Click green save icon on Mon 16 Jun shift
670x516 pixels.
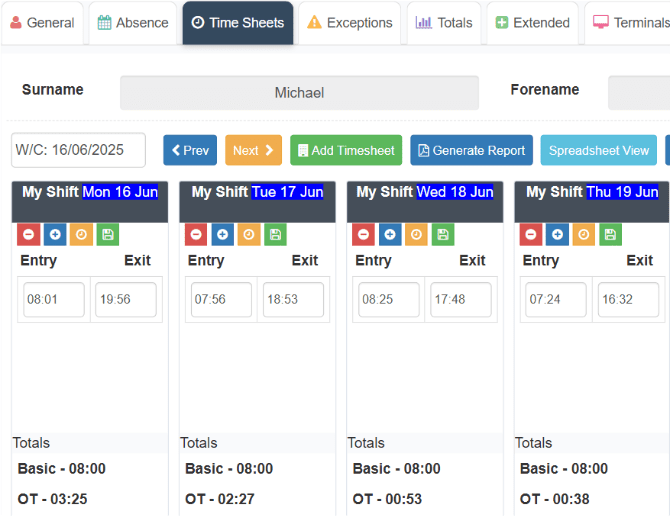coord(107,235)
